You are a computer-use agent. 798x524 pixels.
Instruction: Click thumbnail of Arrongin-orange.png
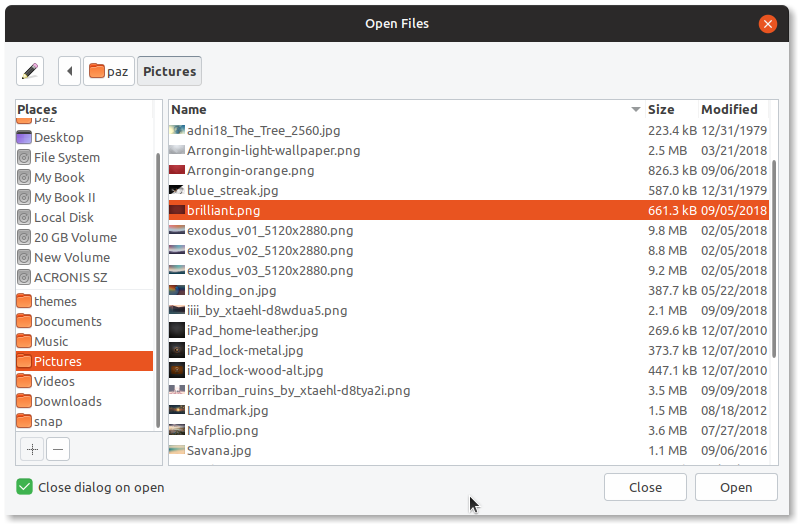click(177, 170)
